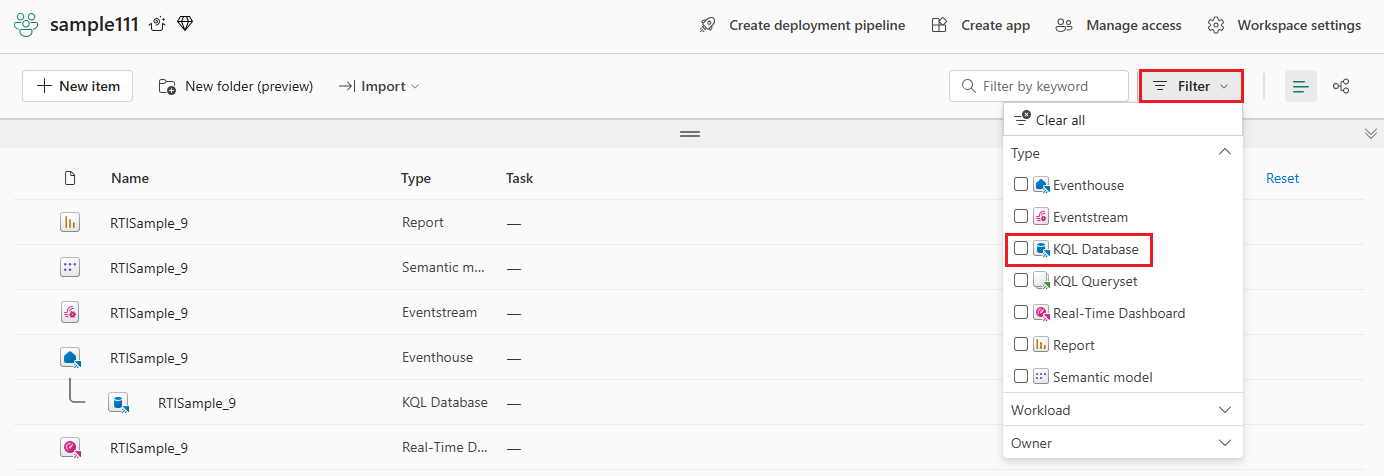This screenshot has width=1384, height=476.
Task: Click the New item button
Action: point(78,86)
